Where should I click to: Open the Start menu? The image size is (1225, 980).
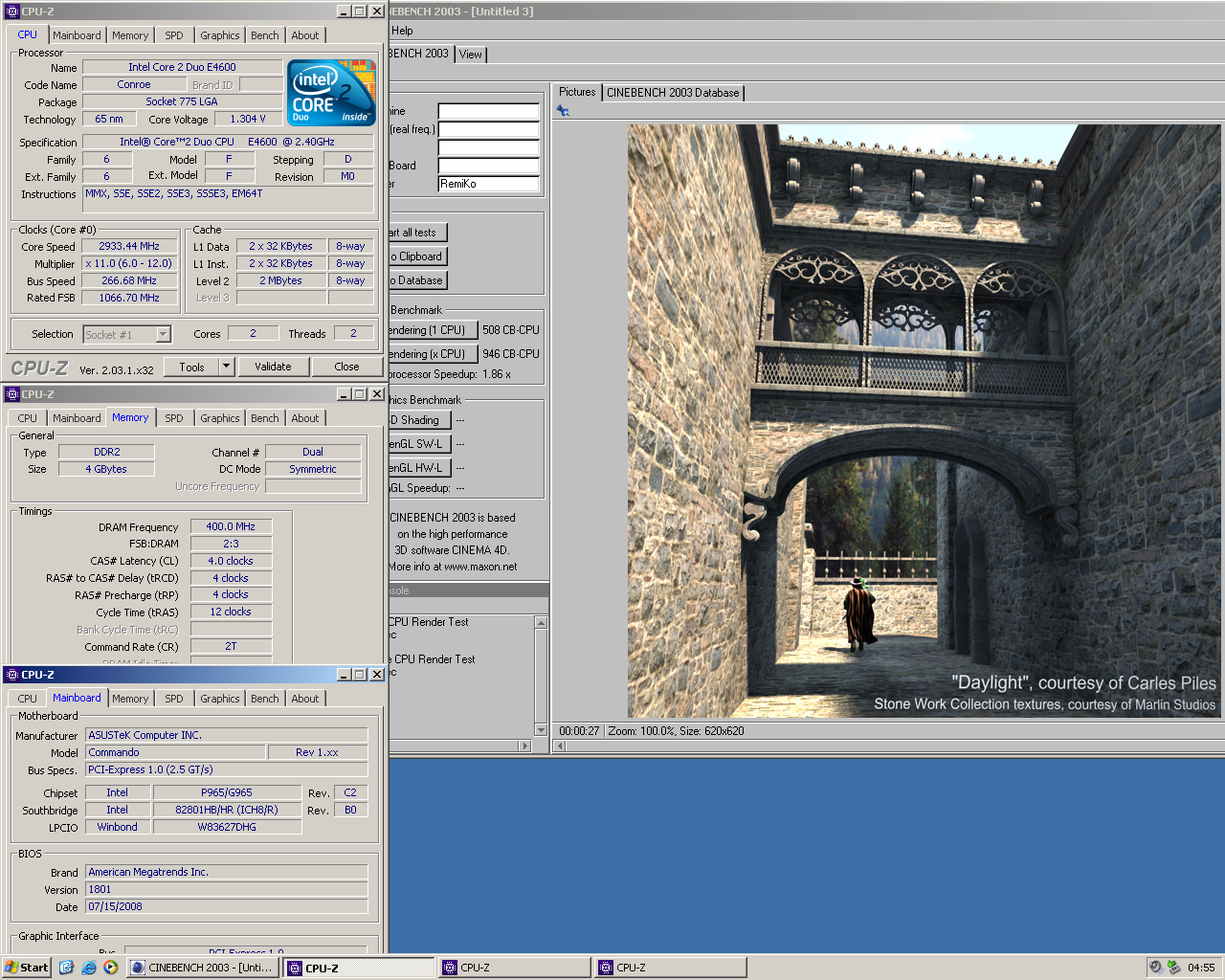pyautogui.click(x=27, y=968)
